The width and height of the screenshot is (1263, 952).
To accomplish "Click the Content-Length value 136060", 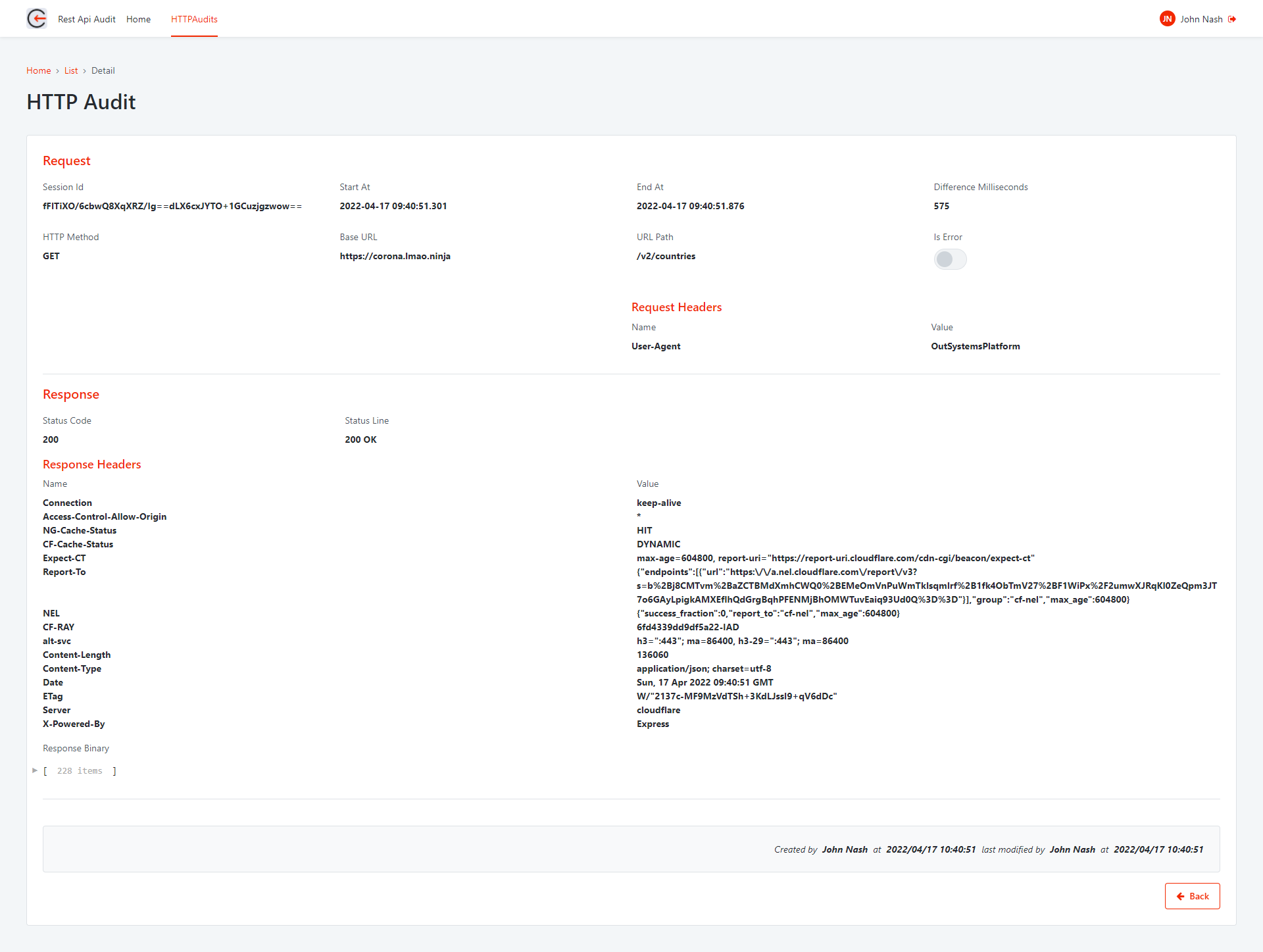I will tap(653, 655).
